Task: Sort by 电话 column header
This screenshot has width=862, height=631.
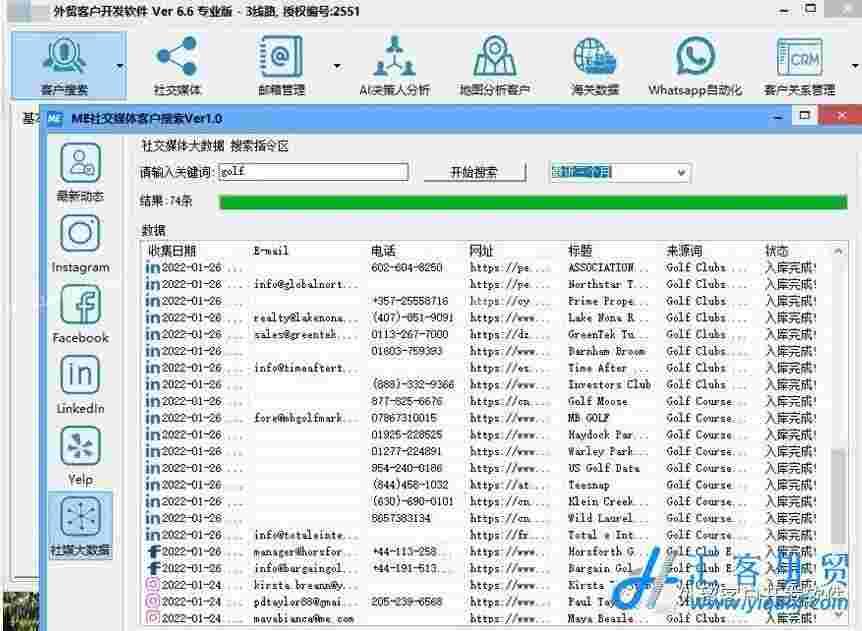Action: click(x=383, y=251)
